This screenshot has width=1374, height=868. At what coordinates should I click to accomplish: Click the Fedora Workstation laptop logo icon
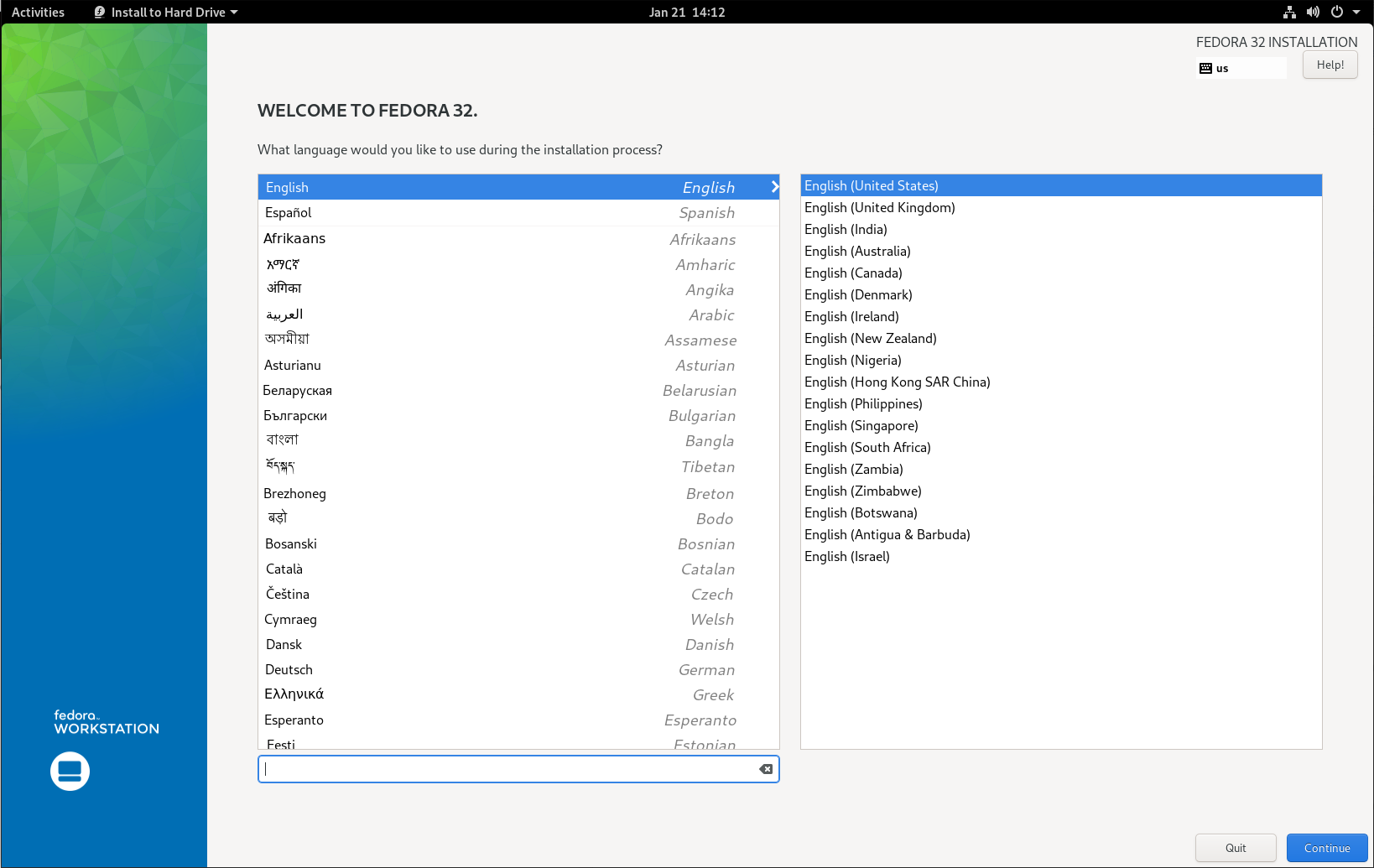click(70, 772)
